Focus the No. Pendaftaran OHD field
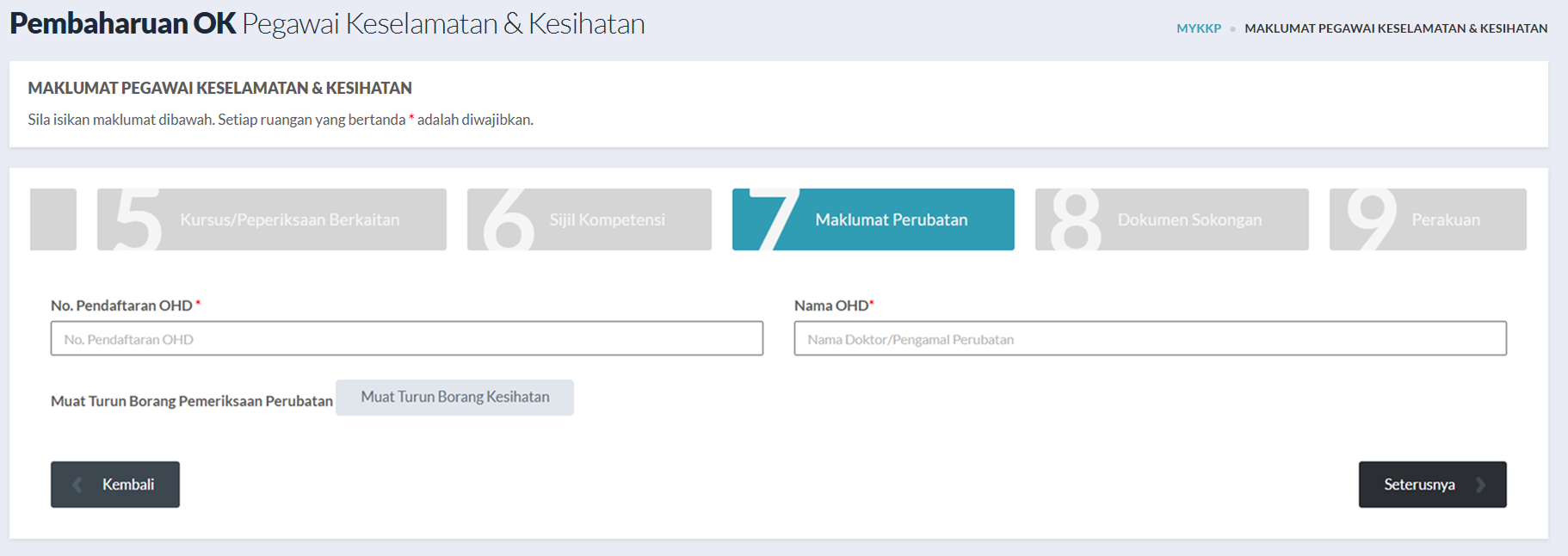Screen dimensions: 1568x556 [x=407, y=338]
